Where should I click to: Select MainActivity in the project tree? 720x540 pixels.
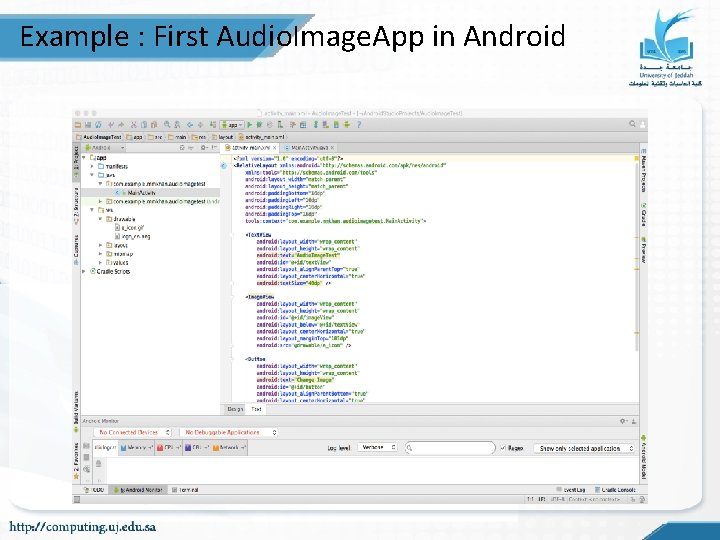tap(141, 193)
